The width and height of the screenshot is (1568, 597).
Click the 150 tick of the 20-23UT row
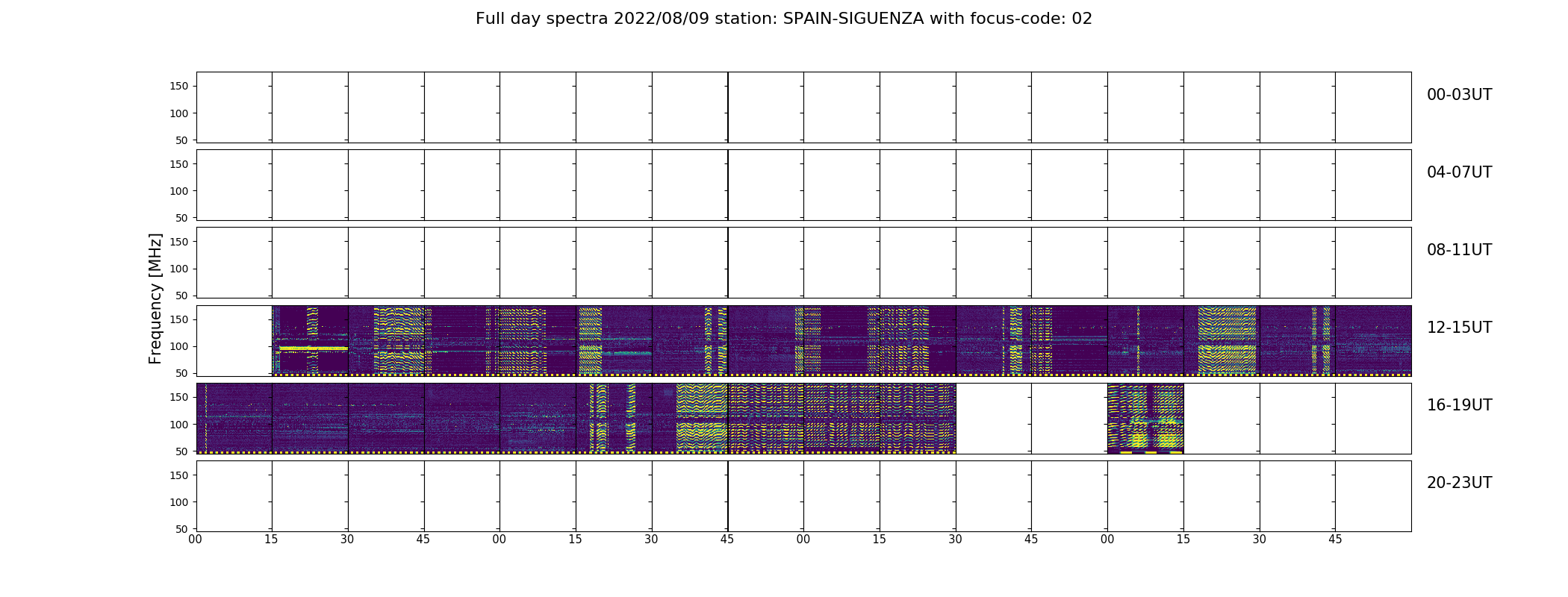click(x=179, y=475)
